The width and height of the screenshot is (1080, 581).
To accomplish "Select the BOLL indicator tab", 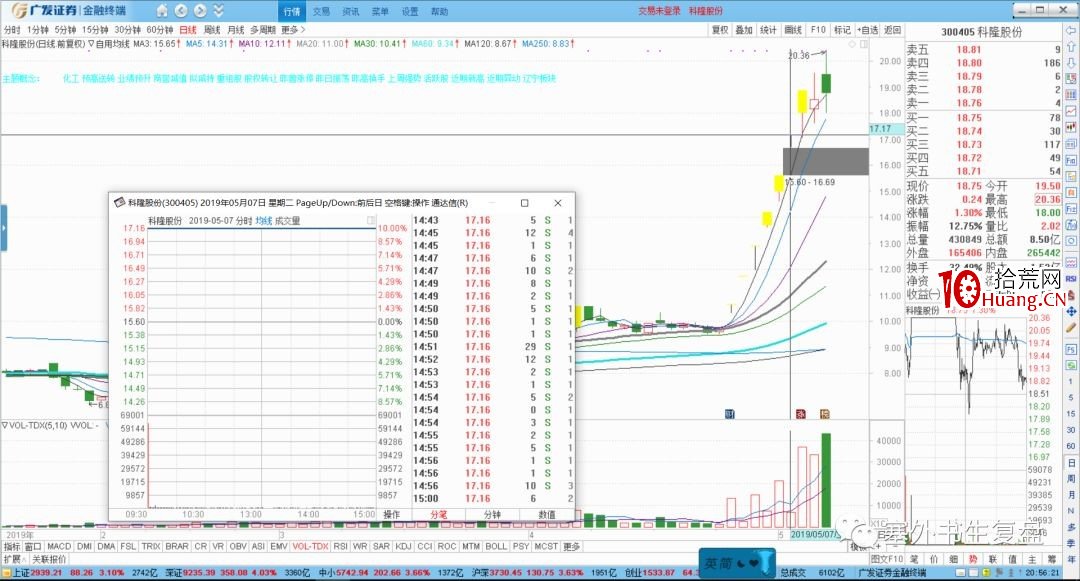I will pos(496,546).
